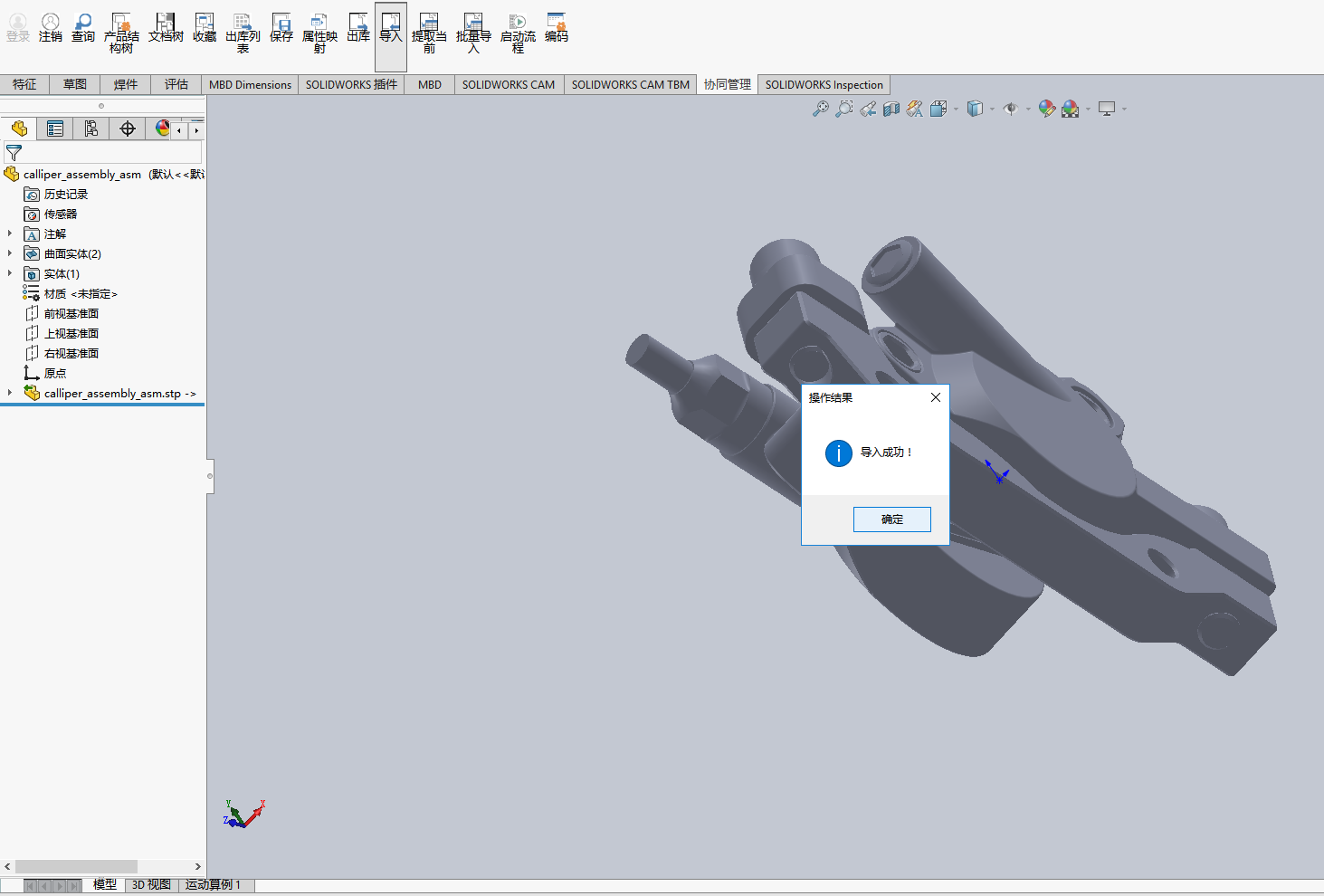
Task: Open the DimXpert crosshair tab
Action: pos(128,129)
